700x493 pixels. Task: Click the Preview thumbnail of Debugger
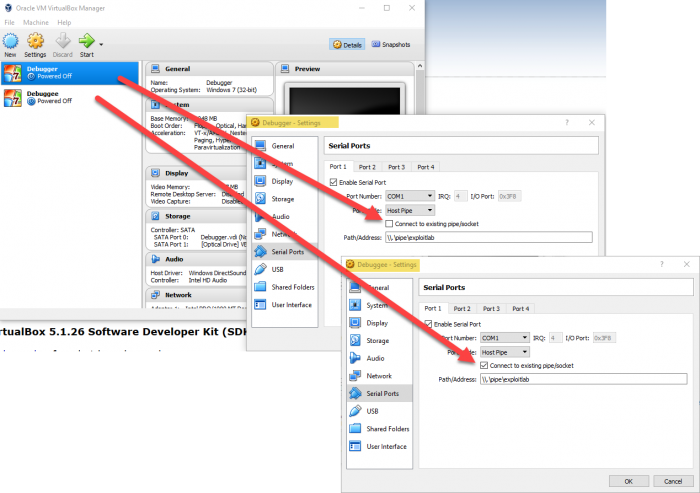pyautogui.click(x=345, y=100)
